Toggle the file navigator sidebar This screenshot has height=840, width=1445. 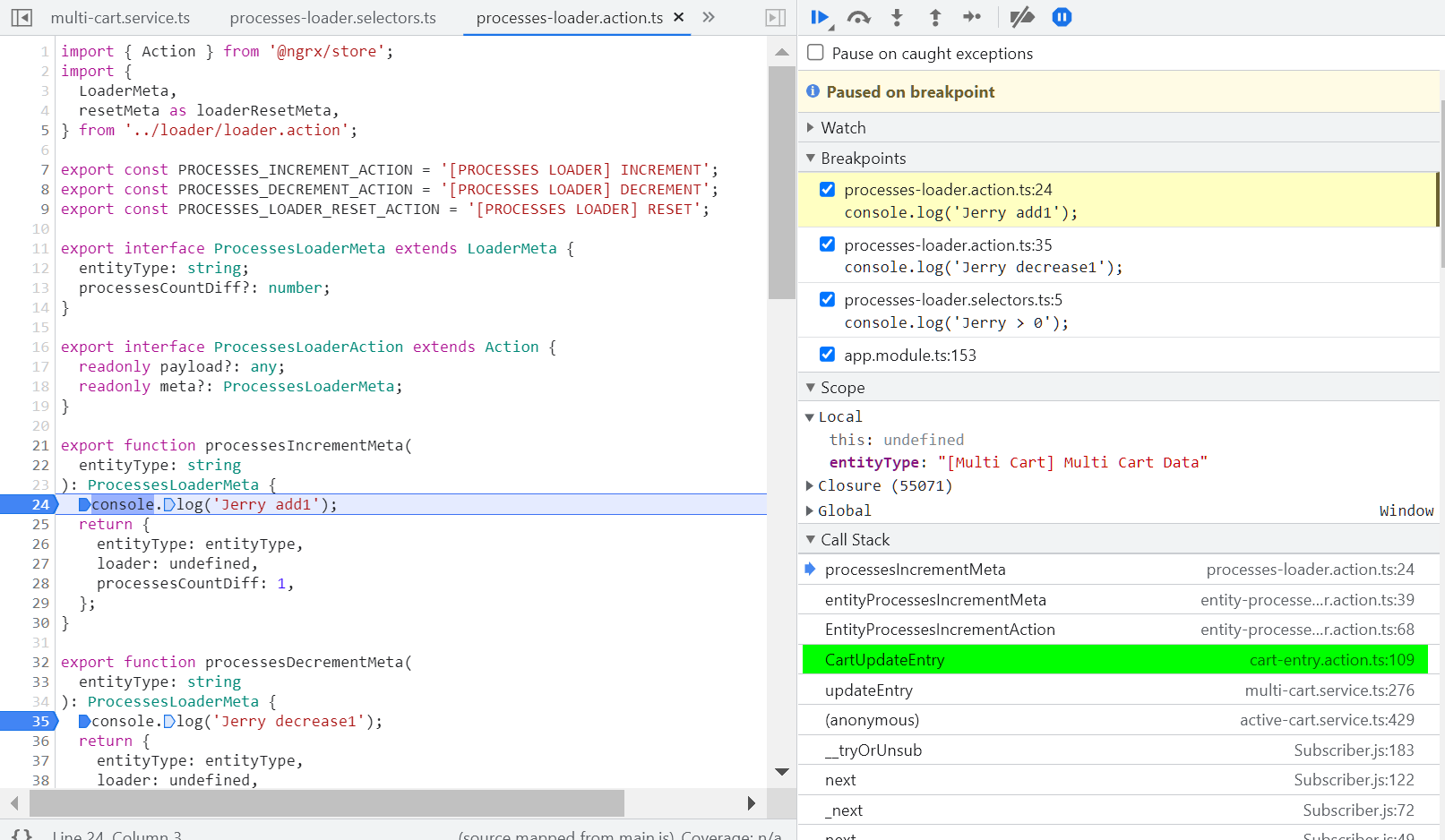point(22,17)
